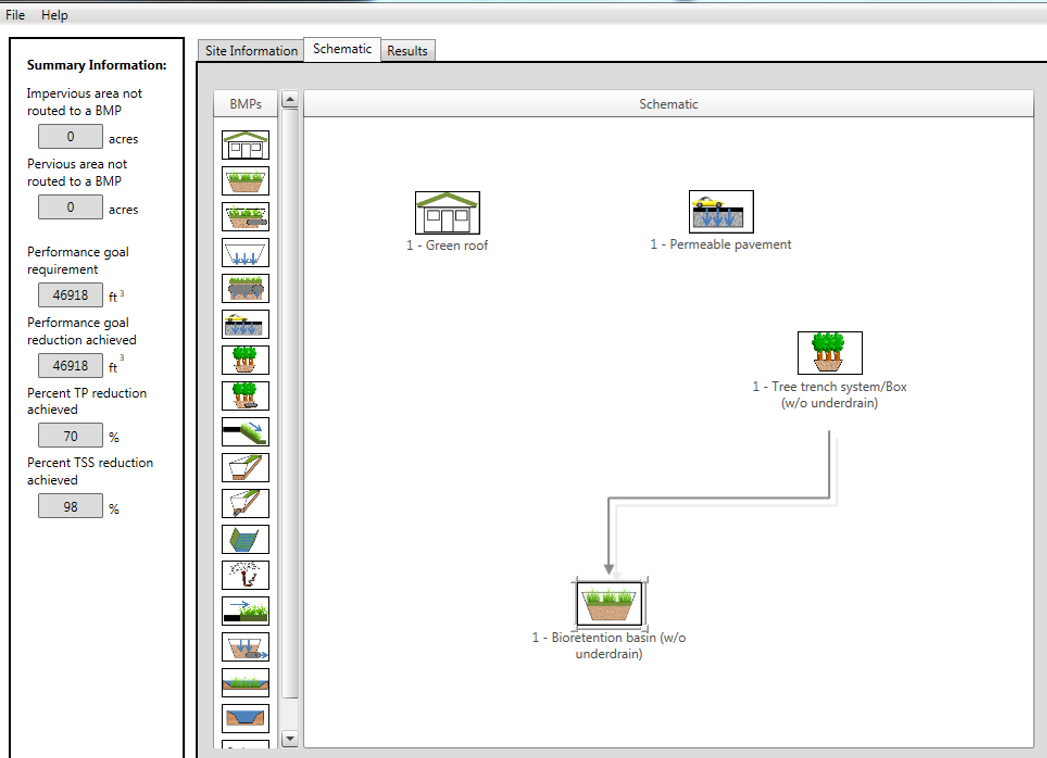The width and height of the screenshot is (1047, 758).
Task: Select the Bioretention basin BMP icon
Action: click(x=245, y=180)
